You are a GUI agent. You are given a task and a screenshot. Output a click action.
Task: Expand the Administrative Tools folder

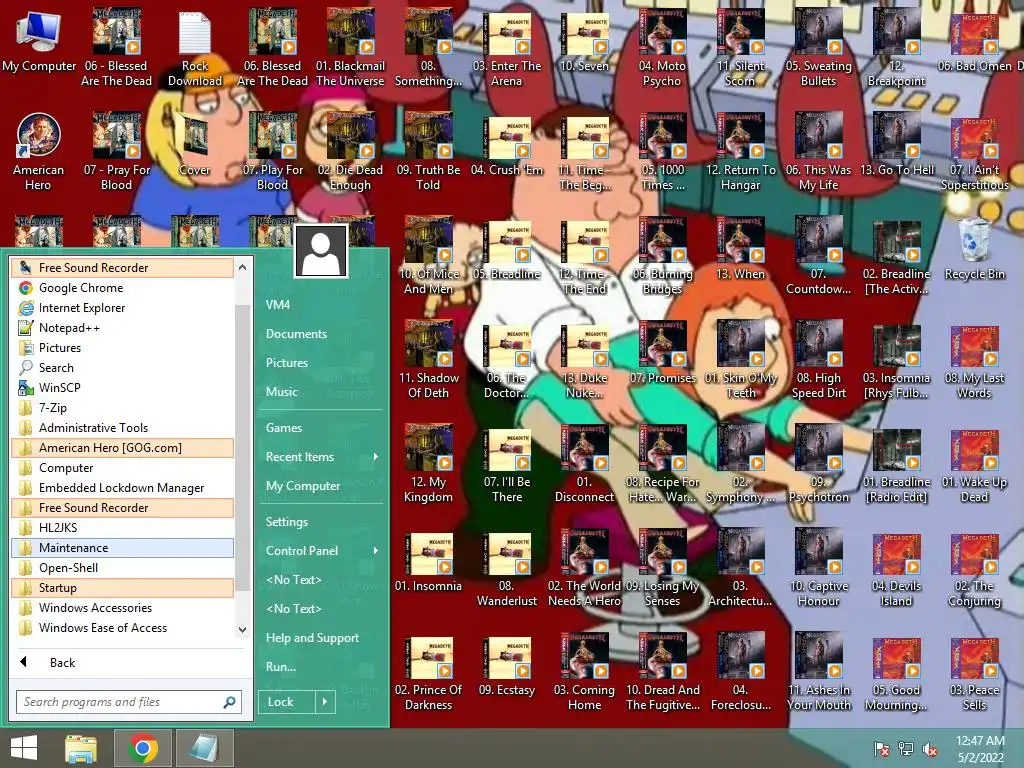pos(122,428)
